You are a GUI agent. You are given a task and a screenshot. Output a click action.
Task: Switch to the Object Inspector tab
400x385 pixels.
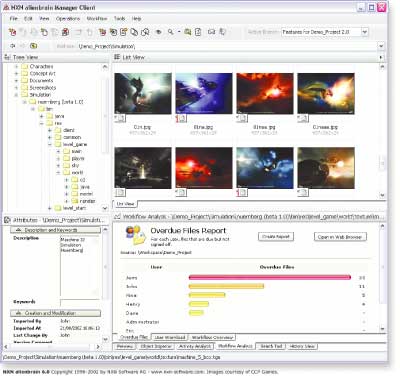pos(156,346)
